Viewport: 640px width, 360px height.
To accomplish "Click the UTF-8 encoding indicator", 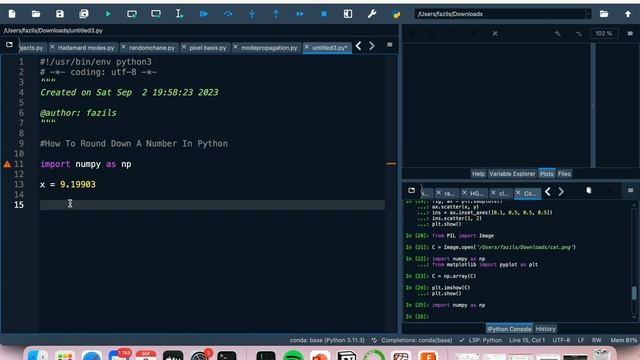I will 561,340.
